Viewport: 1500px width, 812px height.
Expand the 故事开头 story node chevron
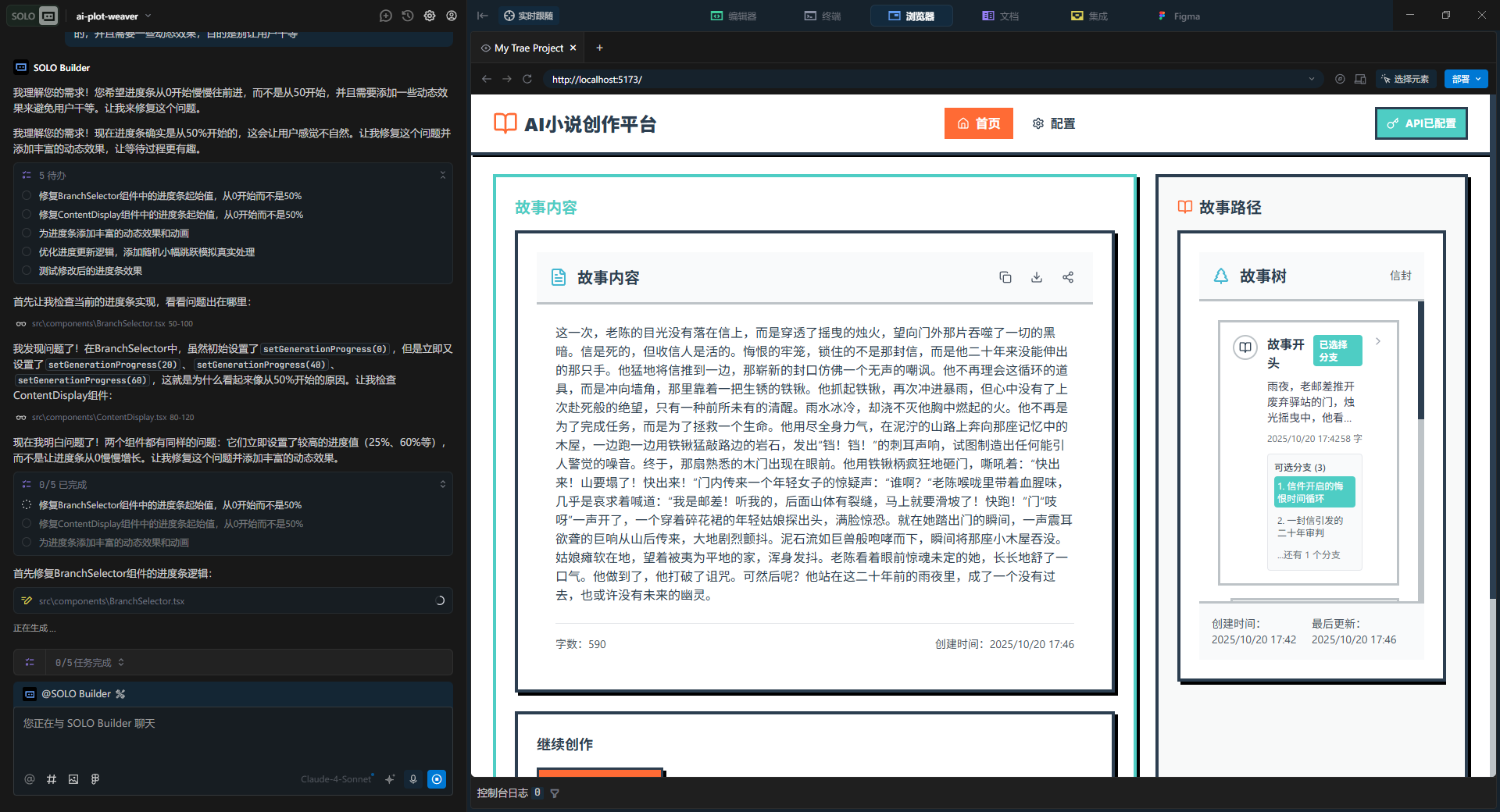(x=1377, y=341)
